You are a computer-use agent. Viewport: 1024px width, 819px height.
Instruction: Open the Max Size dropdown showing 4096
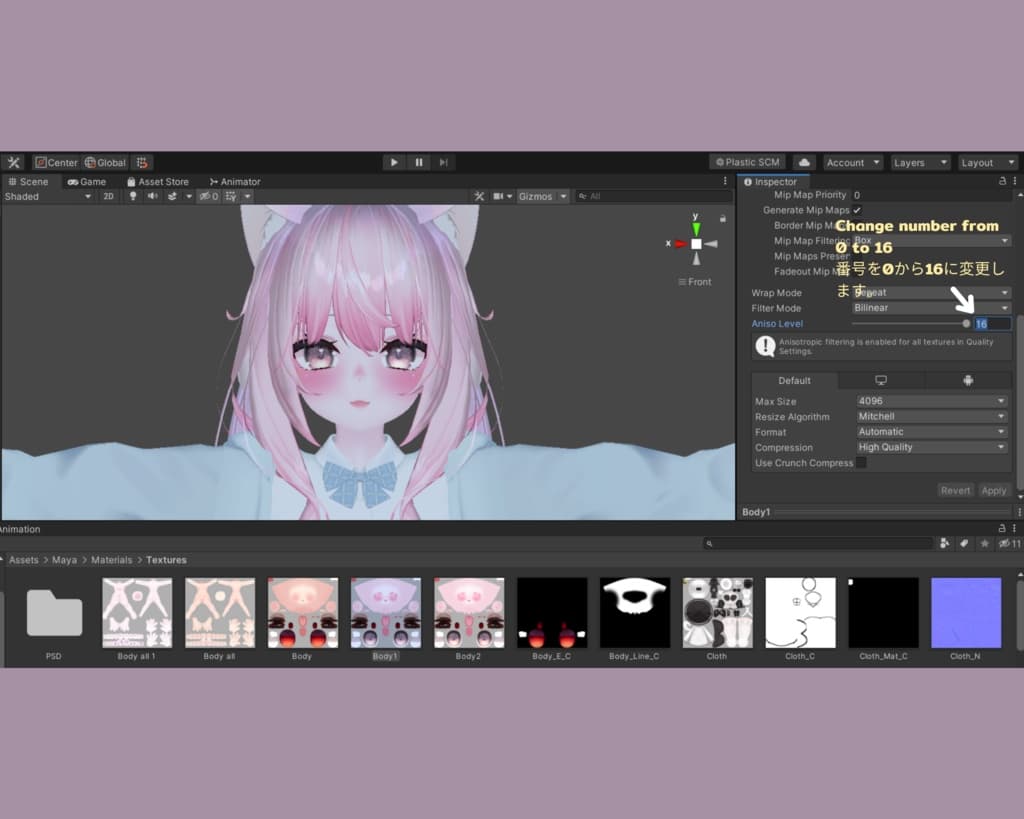click(932, 401)
